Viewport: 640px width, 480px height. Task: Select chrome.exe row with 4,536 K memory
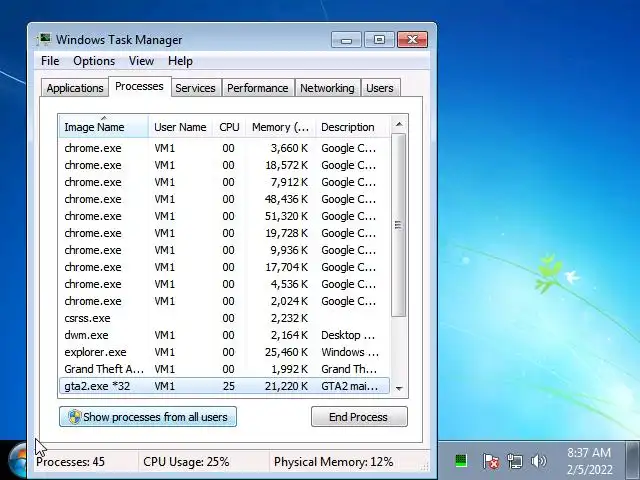click(224, 284)
